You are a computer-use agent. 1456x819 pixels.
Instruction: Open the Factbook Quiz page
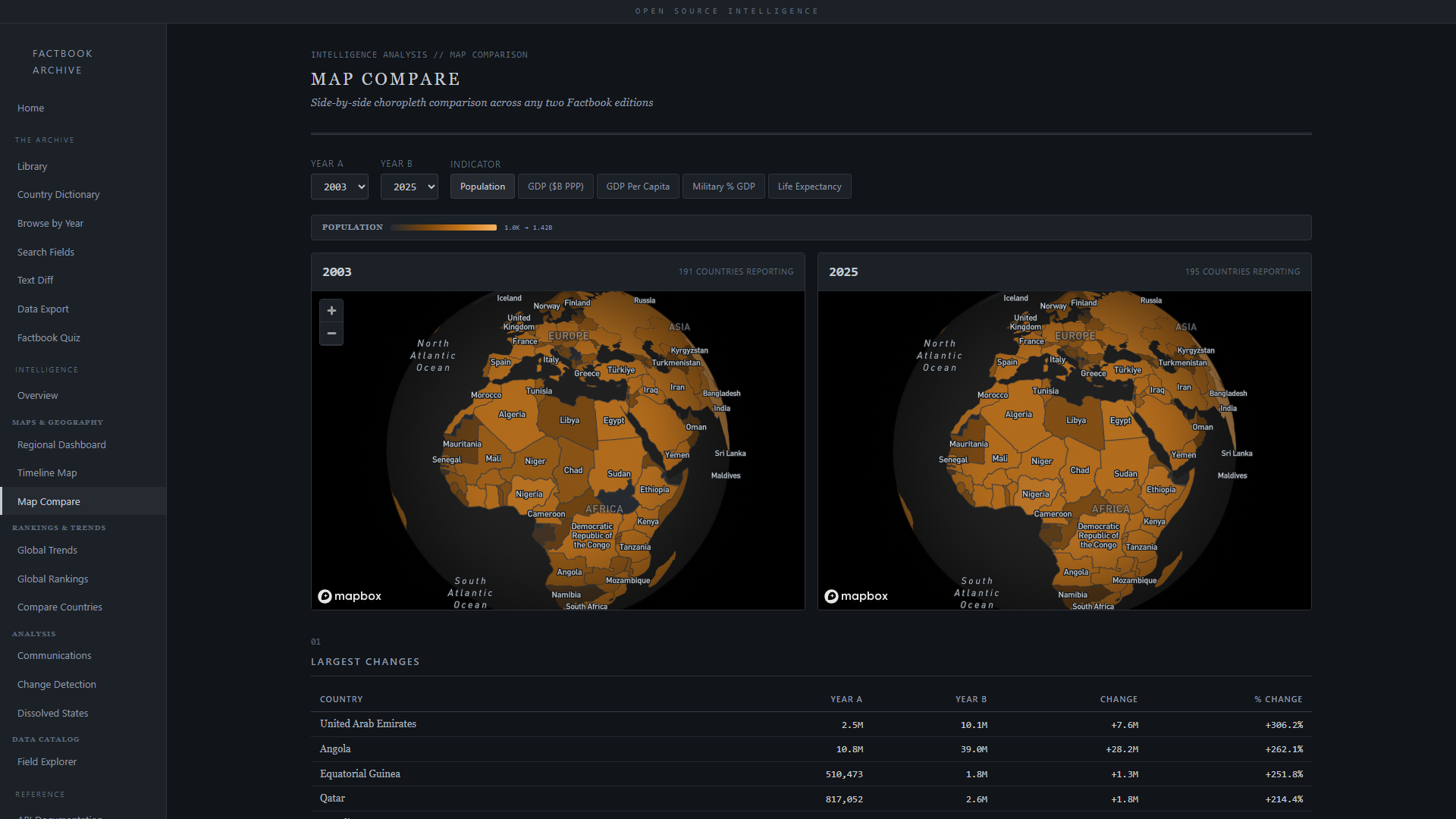coord(49,338)
